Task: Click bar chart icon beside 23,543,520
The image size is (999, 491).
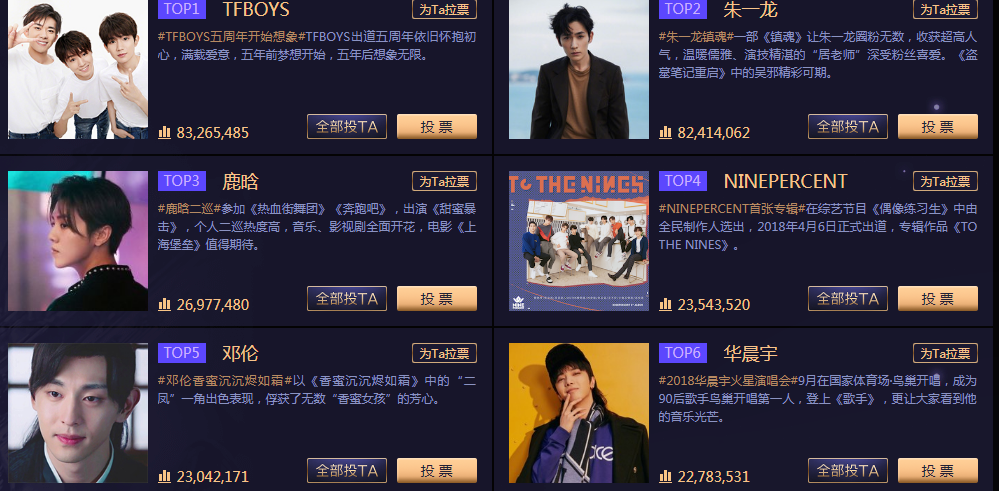Action: point(665,304)
